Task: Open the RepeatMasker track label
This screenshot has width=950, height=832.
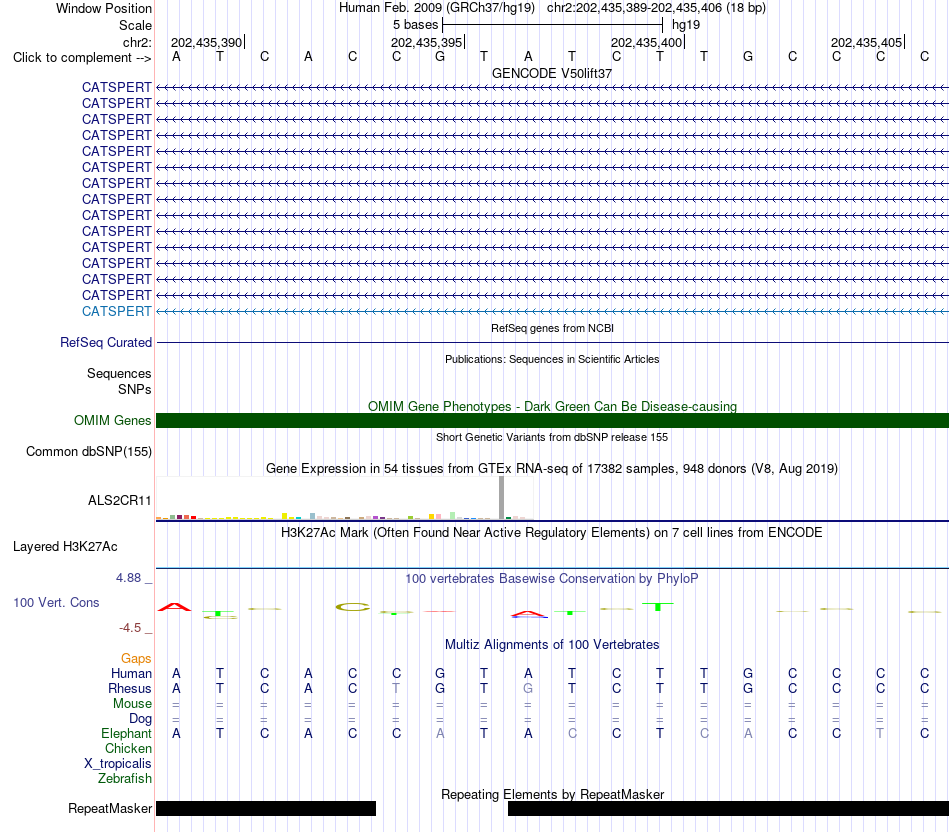Action: [110, 808]
